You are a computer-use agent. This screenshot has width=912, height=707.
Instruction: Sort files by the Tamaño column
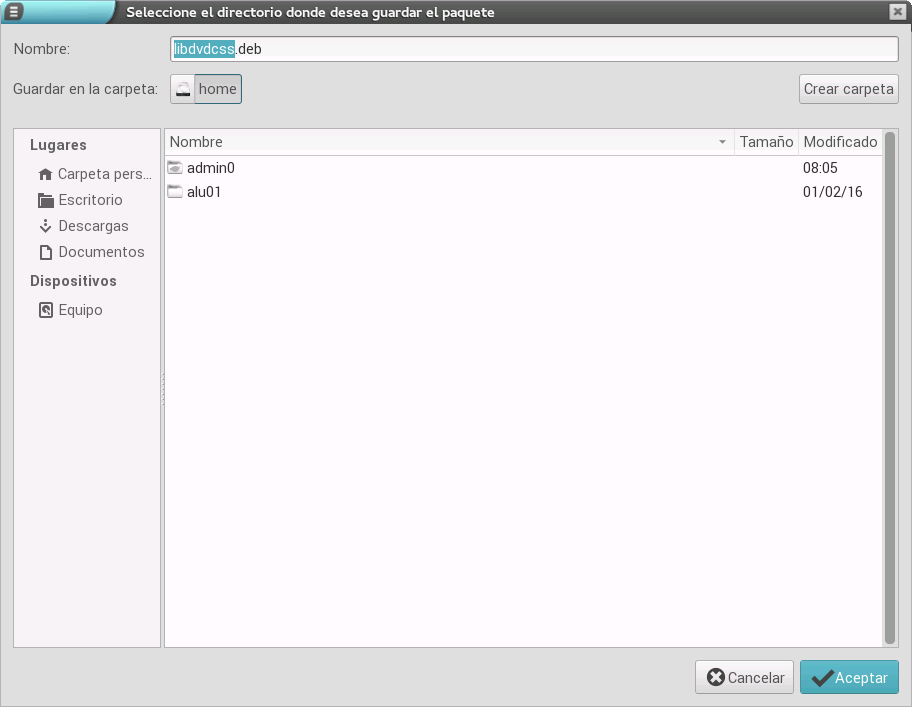[x=766, y=142]
